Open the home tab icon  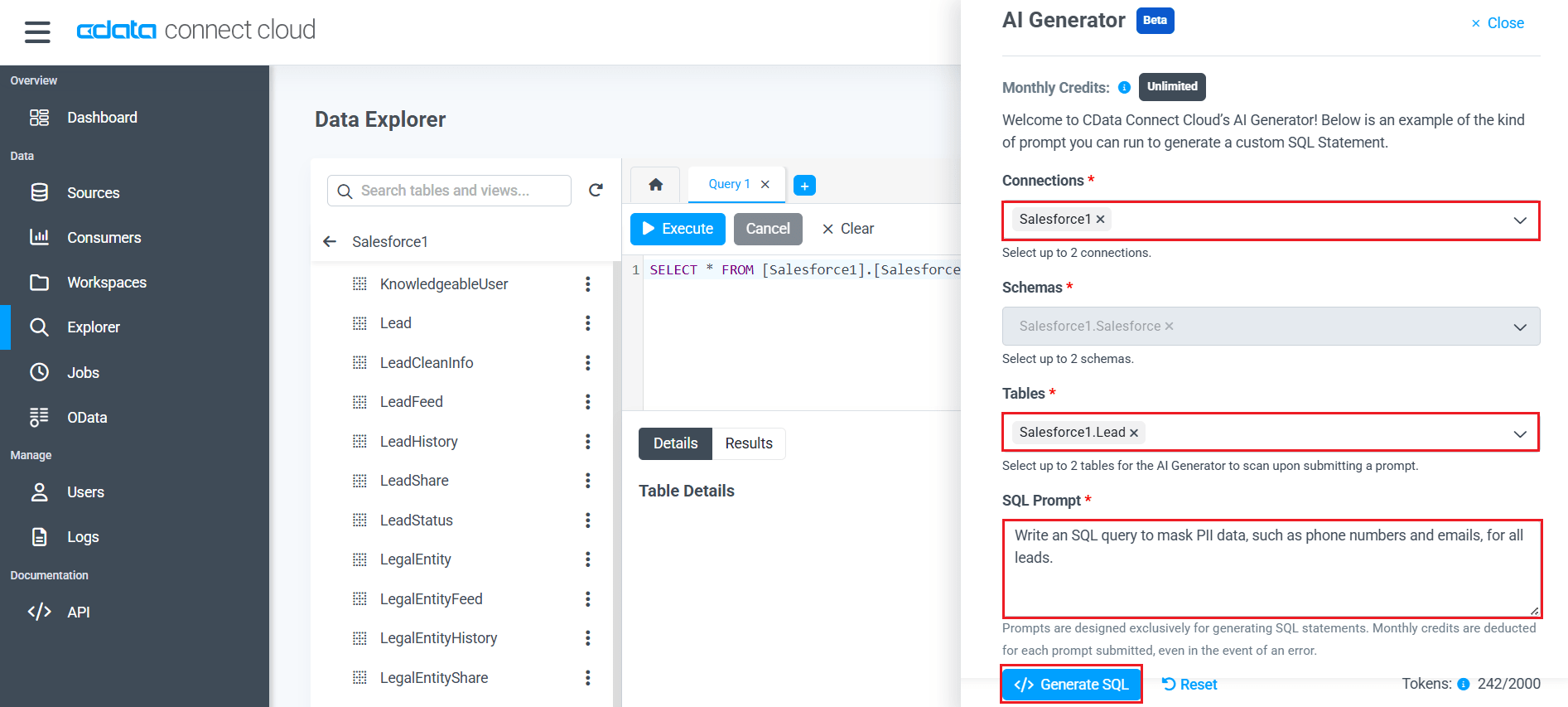tap(655, 185)
